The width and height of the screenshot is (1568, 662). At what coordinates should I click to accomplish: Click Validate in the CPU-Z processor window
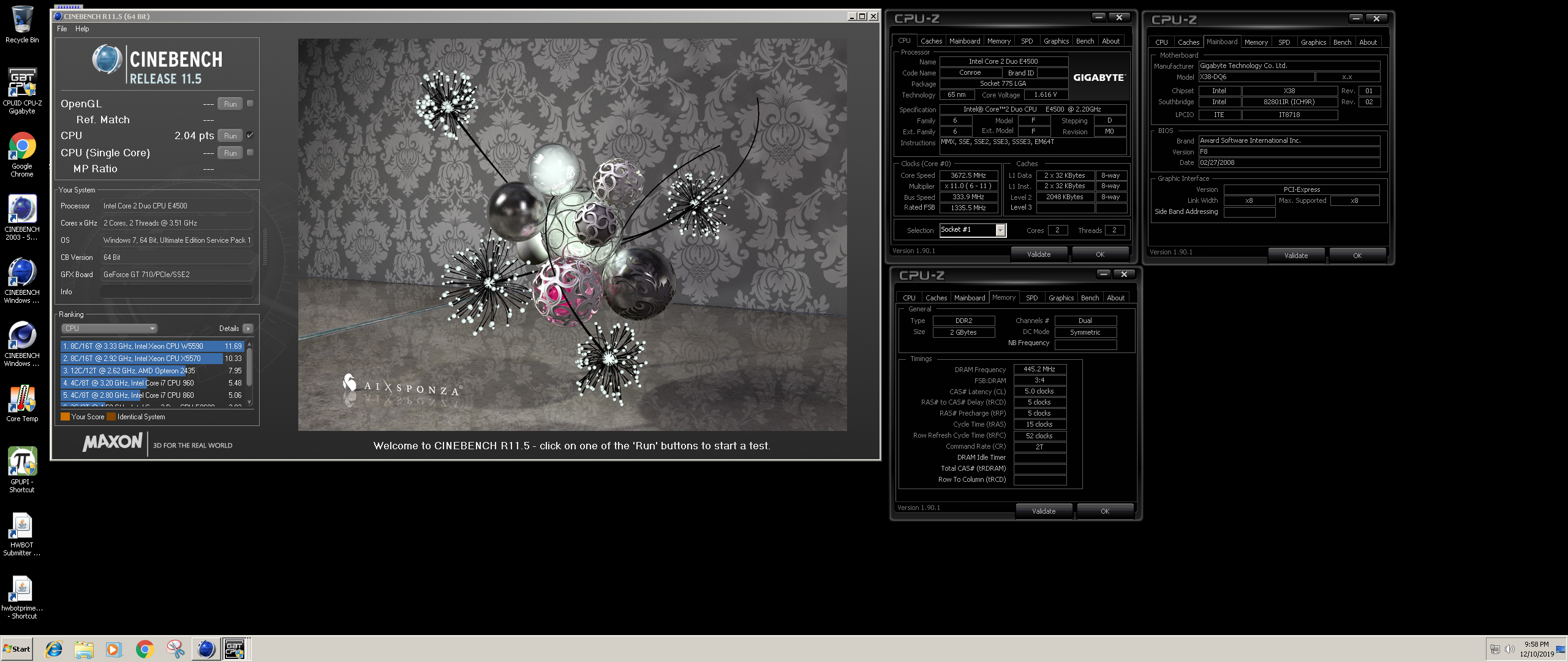coord(1039,254)
